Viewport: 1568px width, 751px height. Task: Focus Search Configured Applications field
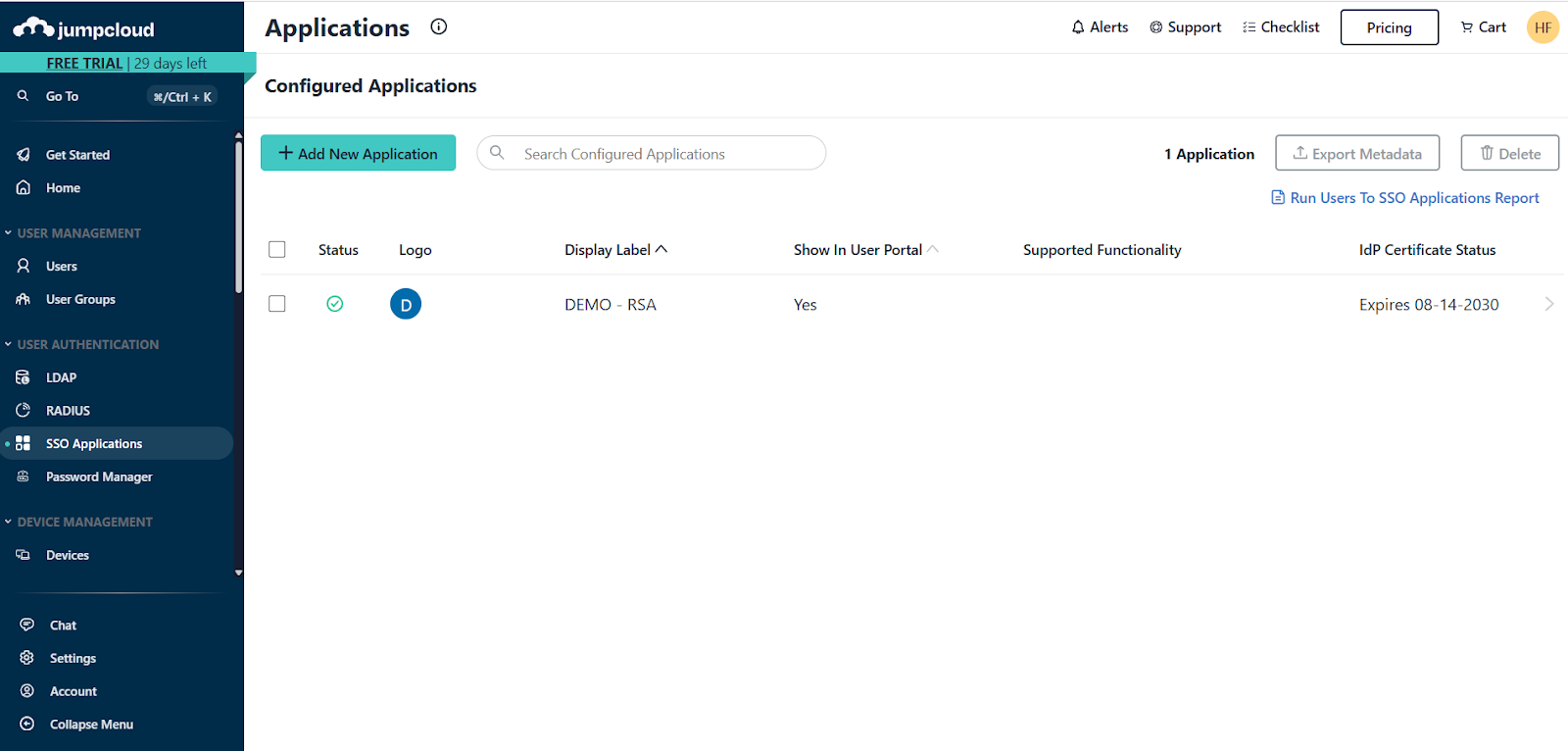tap(651, 153)
